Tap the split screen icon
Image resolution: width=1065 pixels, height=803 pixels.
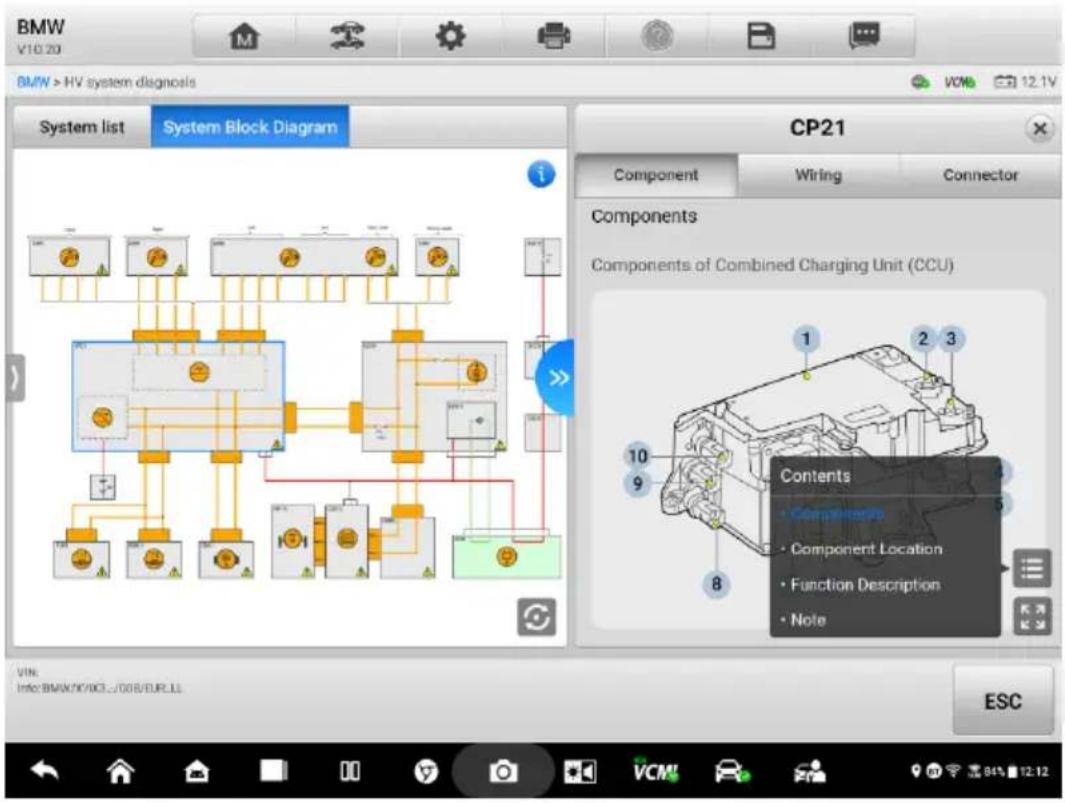pos(350,770)
